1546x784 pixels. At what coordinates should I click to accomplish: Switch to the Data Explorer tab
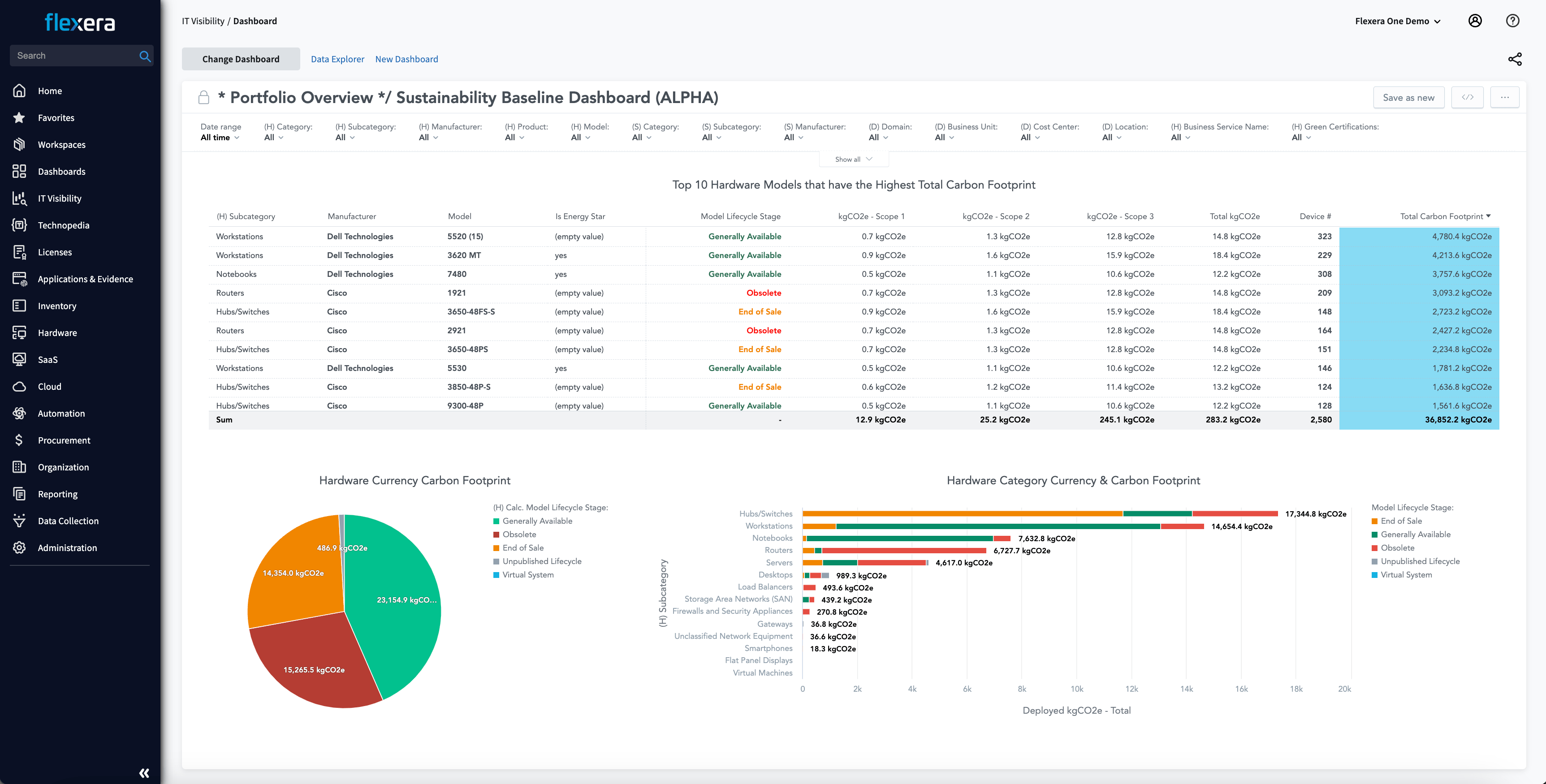coord(337,58)
